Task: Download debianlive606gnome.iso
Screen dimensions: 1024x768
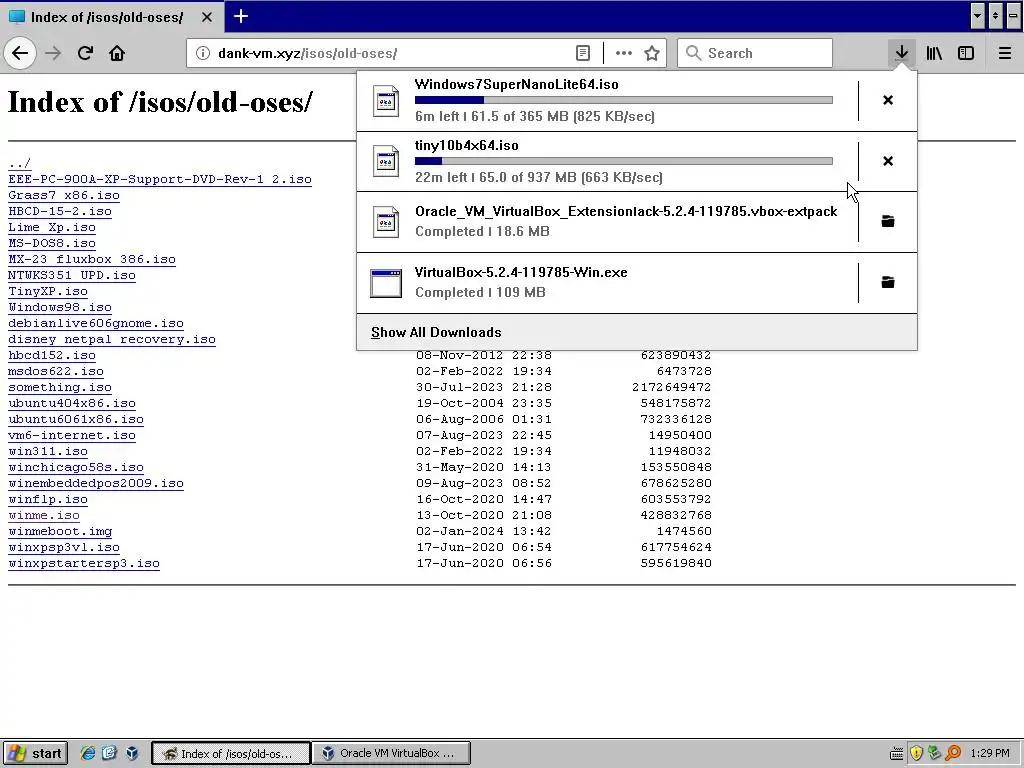Action: click(95, 323)
